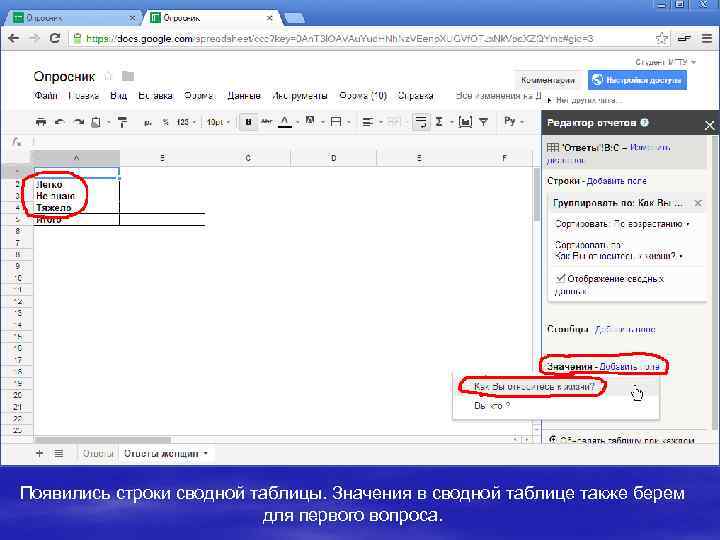Open the Ответы женщин tab dropdown arrow

click(206, 453)
